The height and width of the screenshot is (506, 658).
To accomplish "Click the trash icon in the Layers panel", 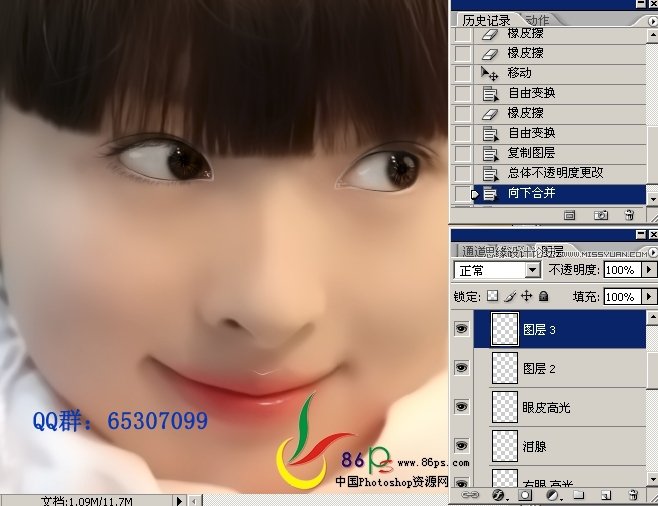I will coord(634,495).
